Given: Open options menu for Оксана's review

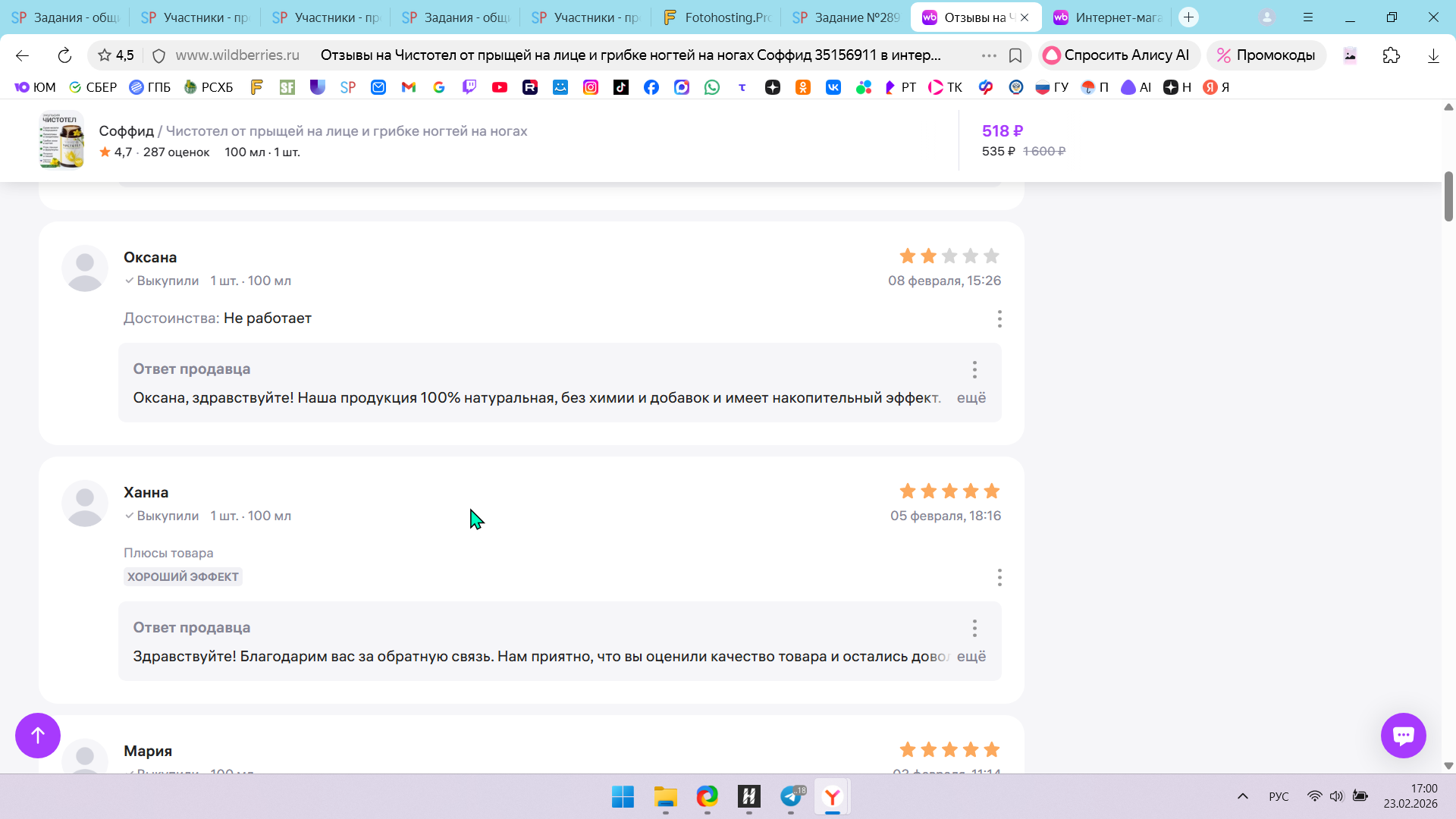Looking at the screenshot, I should click(x=999, y=318).
